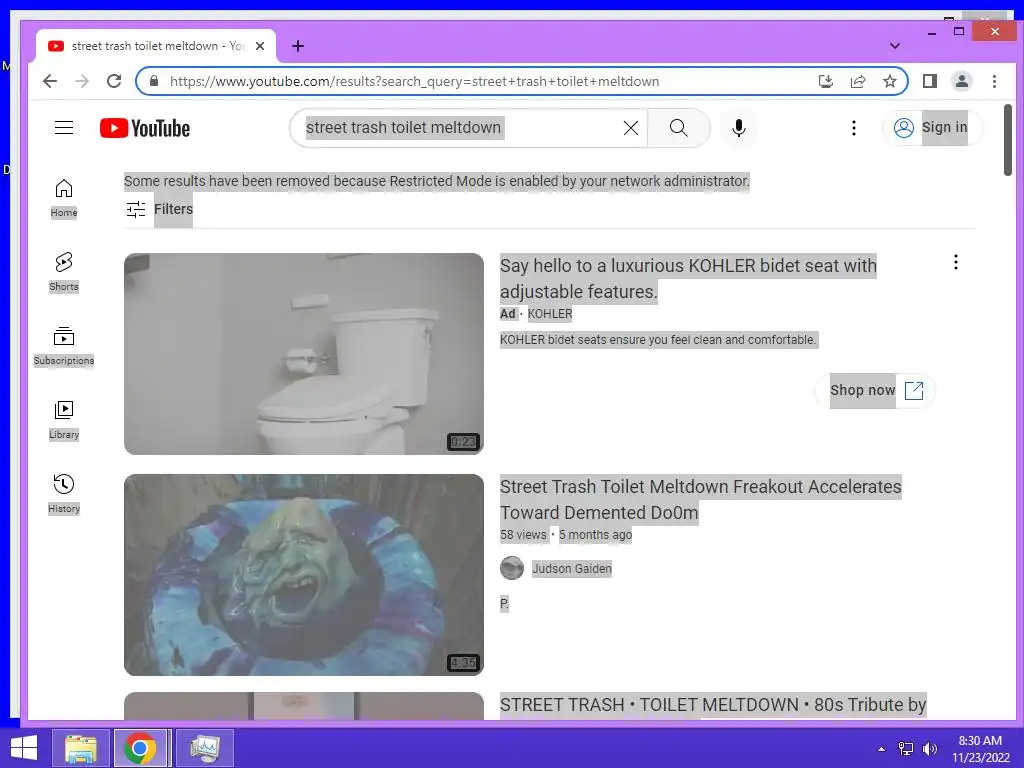Open KOHLER bidet seat ad thumbnail
This screenshot has height=768, width=1024.
tap(304, 354)
